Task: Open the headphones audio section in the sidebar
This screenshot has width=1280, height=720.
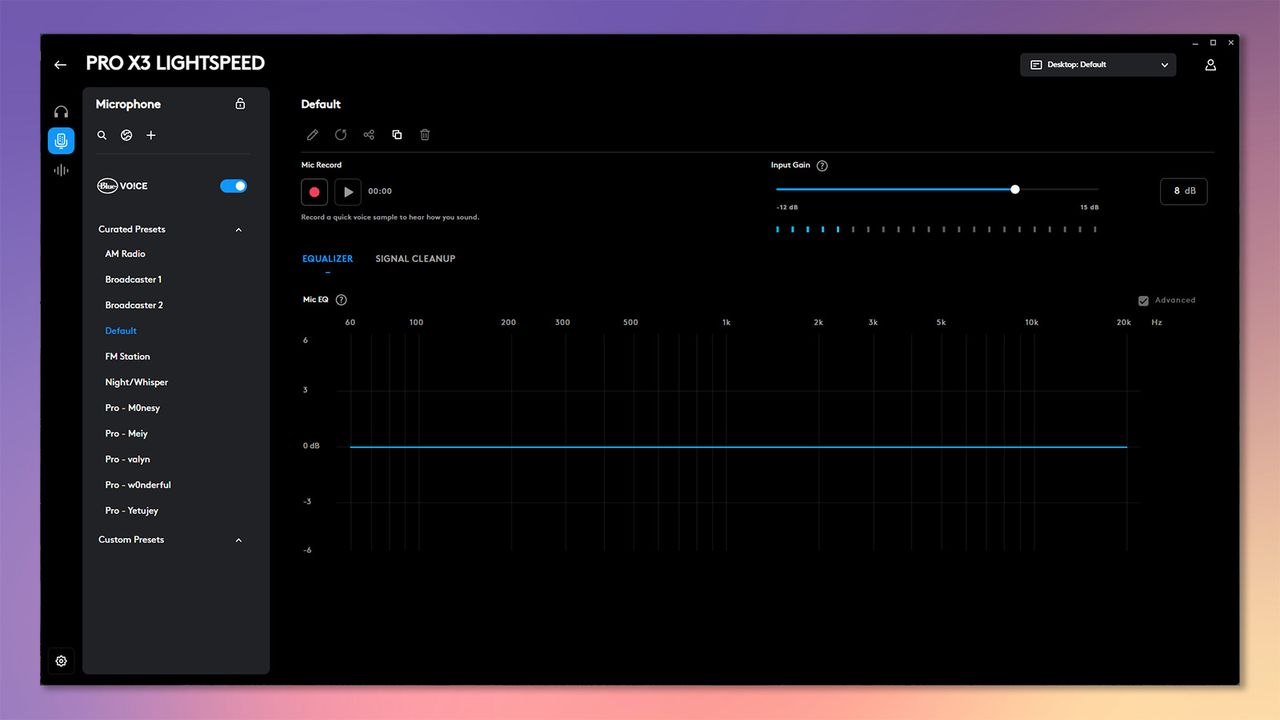Action: 61,112
